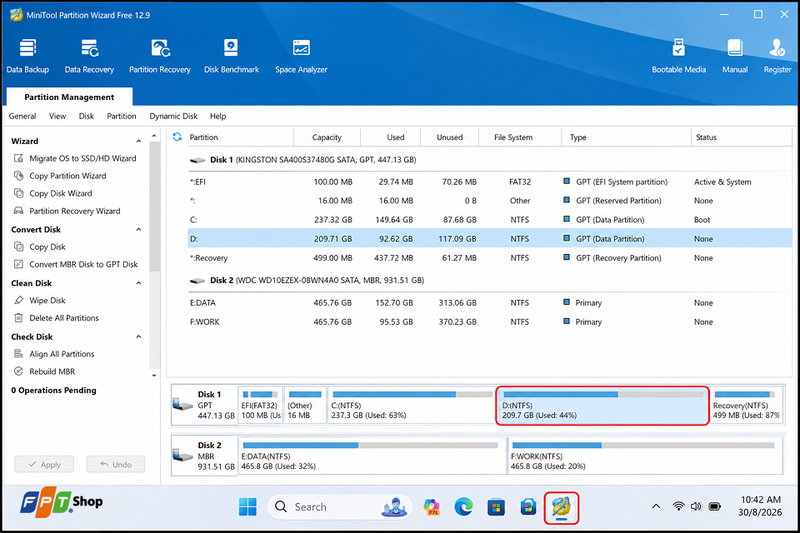Screen dimensions: 800x533
Task: Click the Copy Disk Wizard icon
Action: [18, 193]
